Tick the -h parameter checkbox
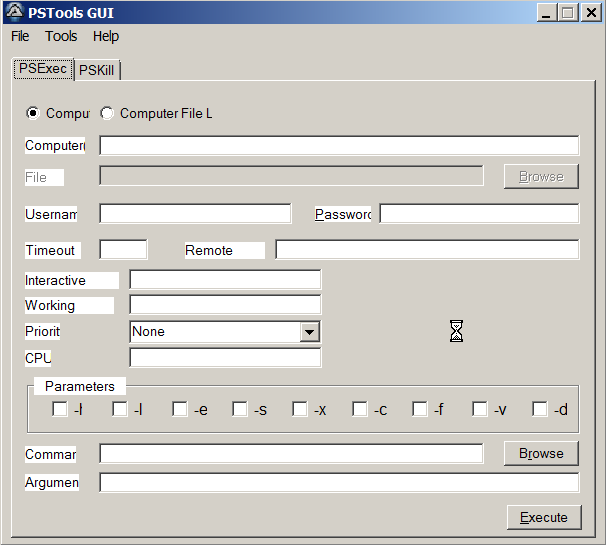 (60, 409)
